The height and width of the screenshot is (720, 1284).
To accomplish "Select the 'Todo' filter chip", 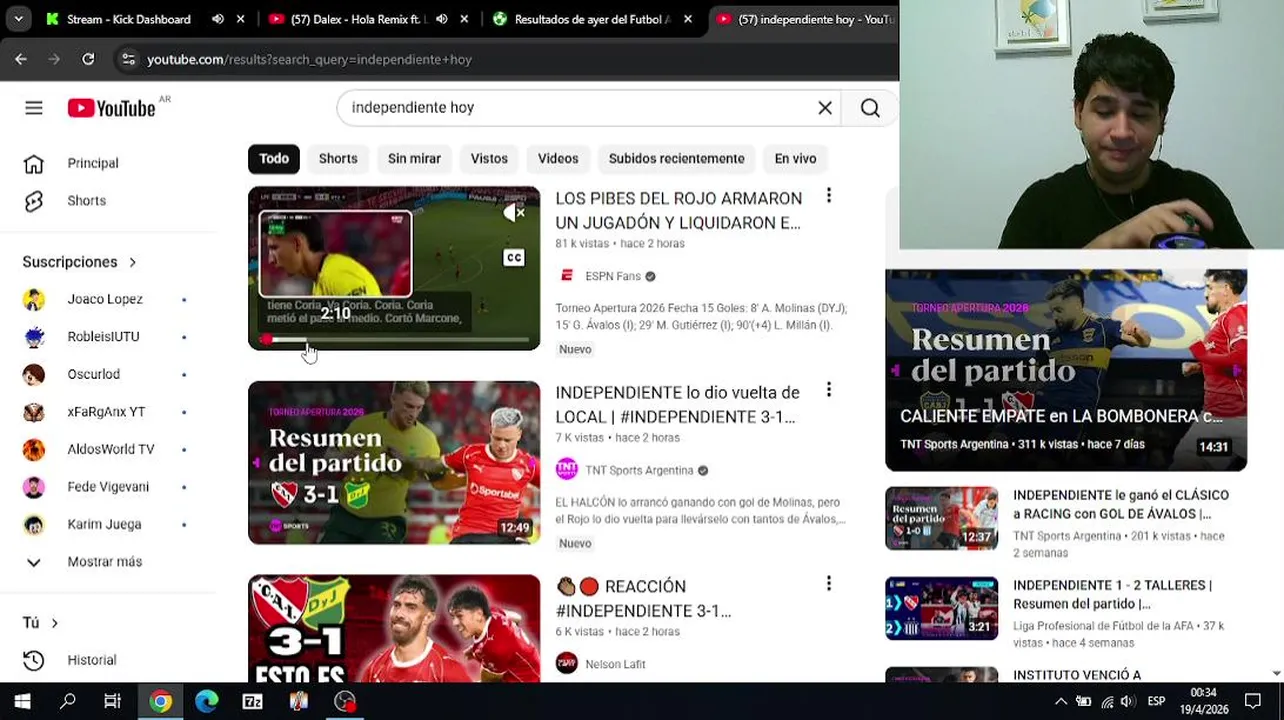I will [274, 159].
